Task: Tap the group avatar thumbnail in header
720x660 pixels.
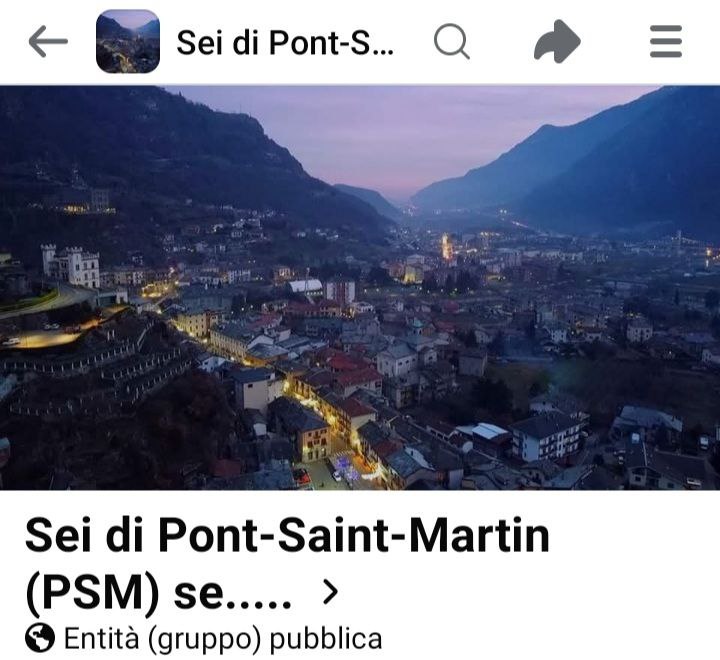Action: [x=128, y=41]
